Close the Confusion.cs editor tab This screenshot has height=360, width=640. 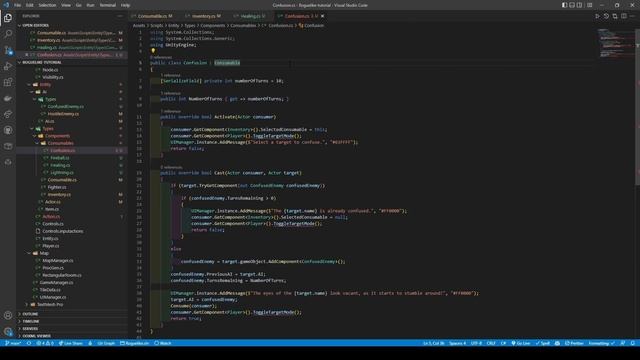pos(322,16)
